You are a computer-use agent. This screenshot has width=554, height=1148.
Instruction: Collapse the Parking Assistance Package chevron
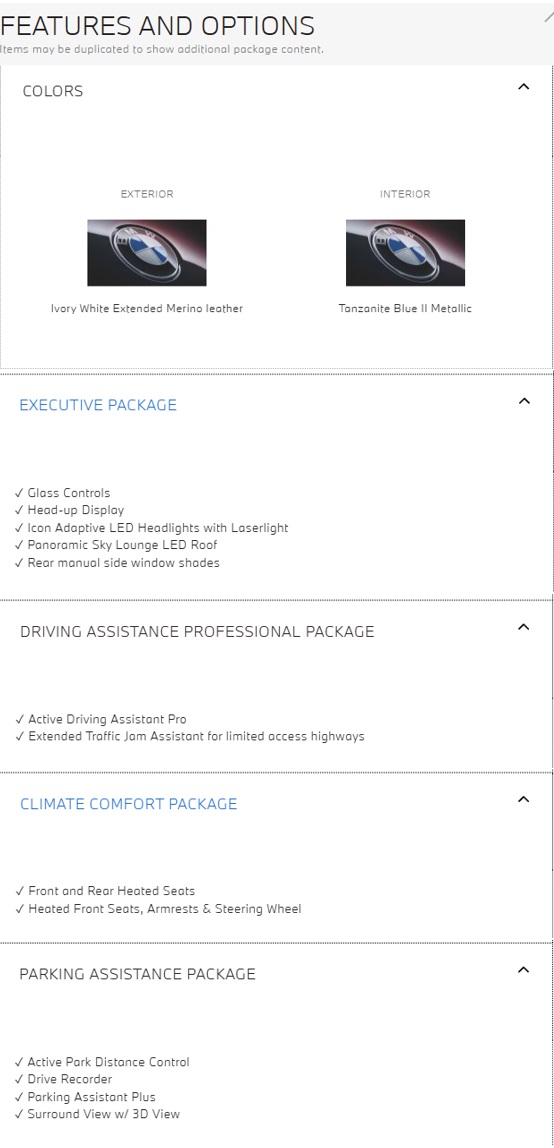[x=523, y=969]
